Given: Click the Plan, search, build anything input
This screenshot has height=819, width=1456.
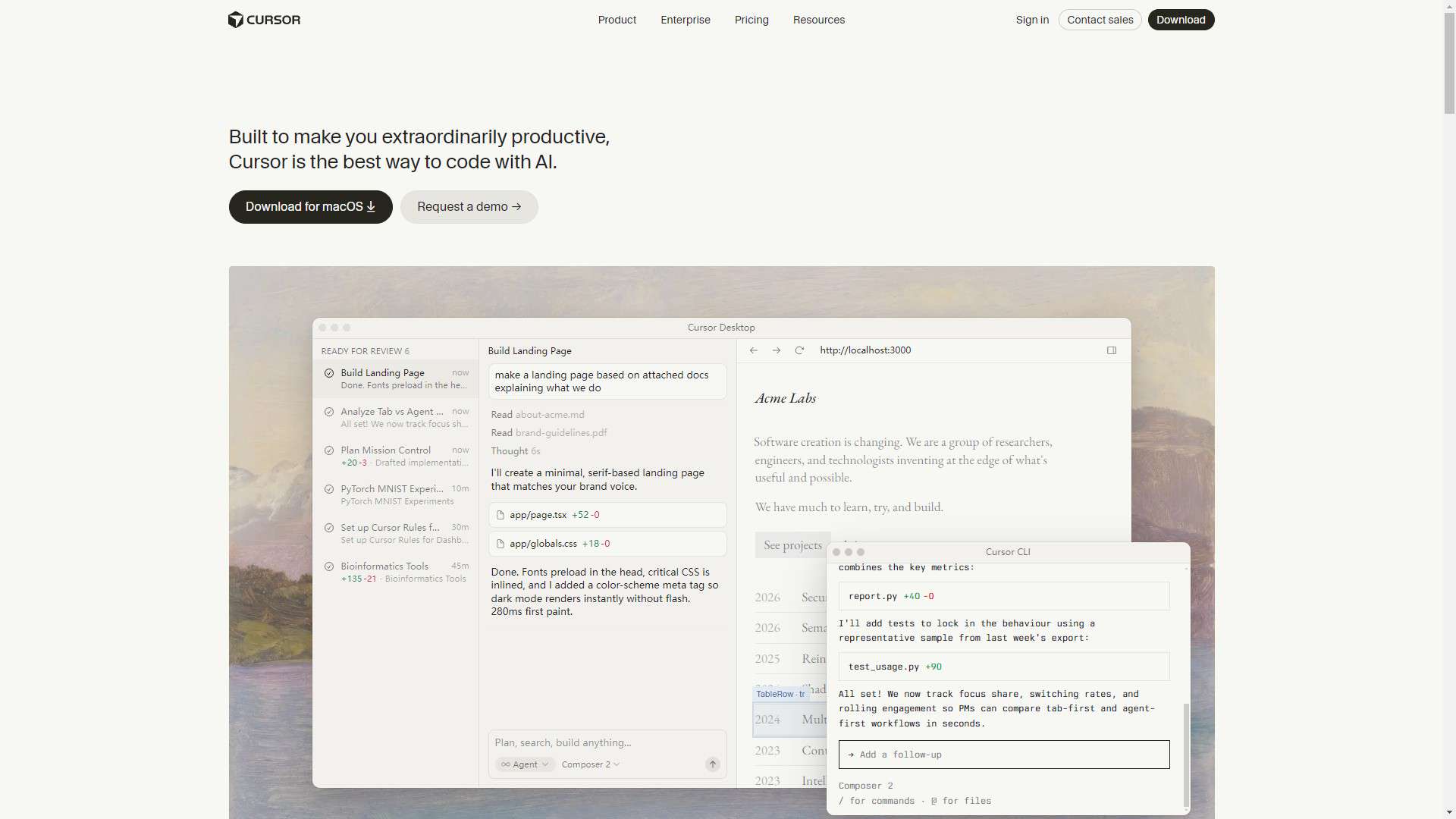Looking at the screenshot, I should click(607, 743).
